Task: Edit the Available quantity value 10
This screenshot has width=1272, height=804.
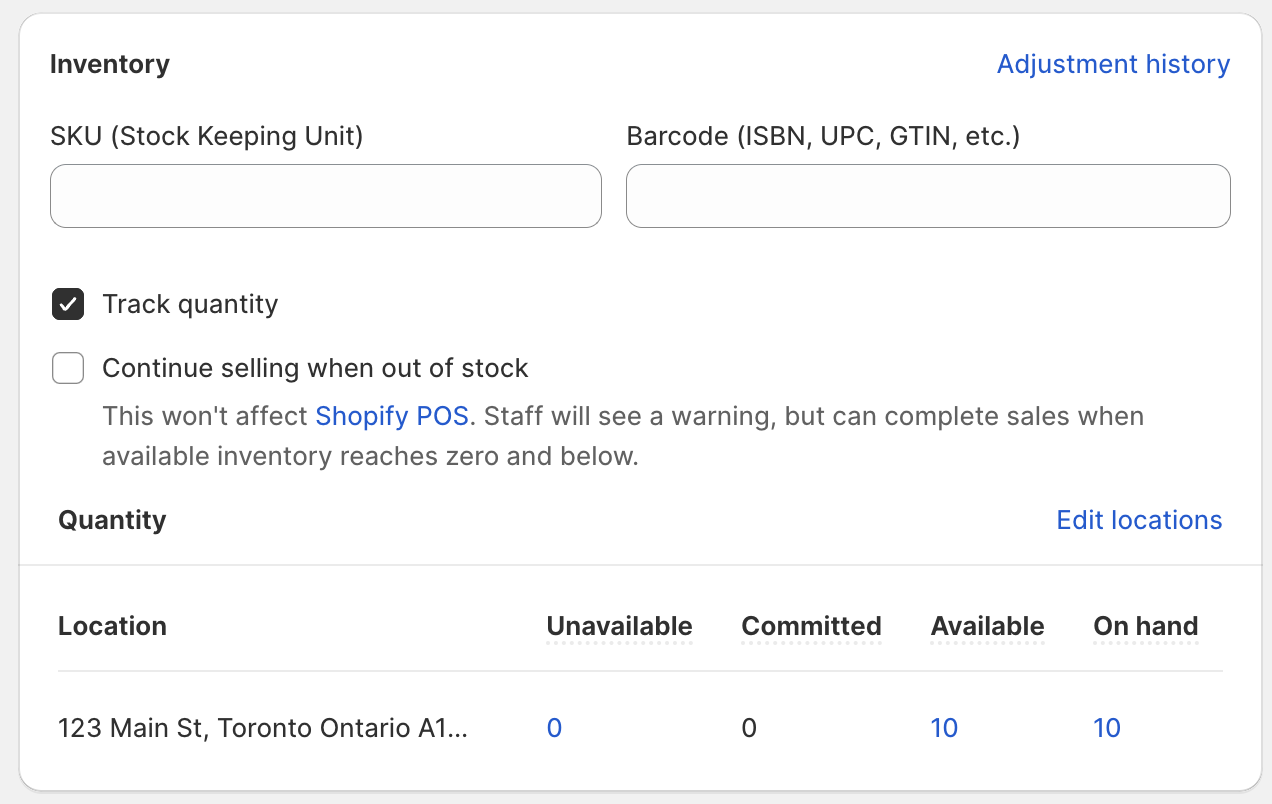Action: pyautogui.click(x=944, y=728)
